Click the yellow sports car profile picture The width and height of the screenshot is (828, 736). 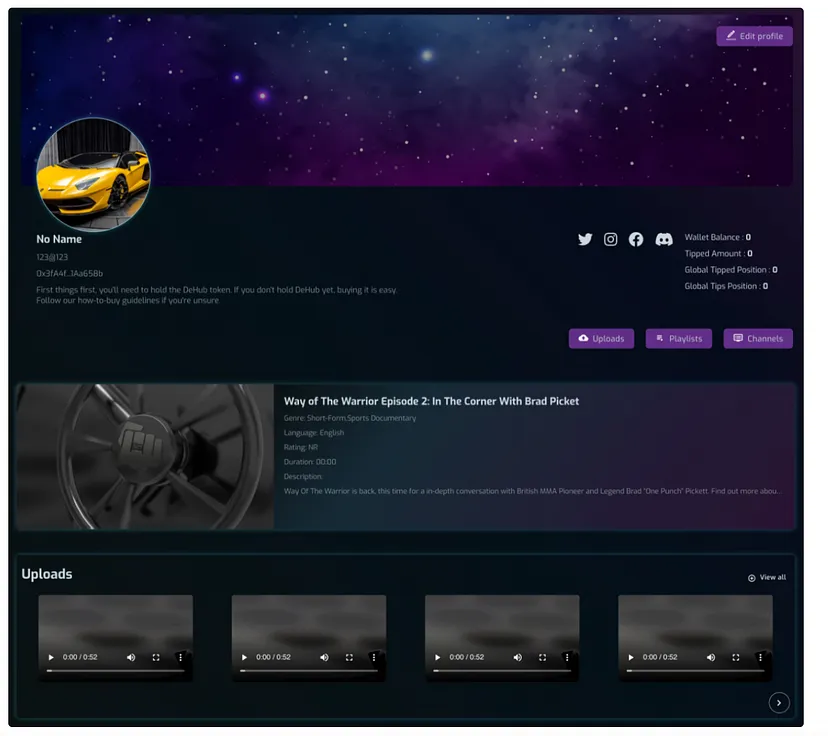click(93, 175)
